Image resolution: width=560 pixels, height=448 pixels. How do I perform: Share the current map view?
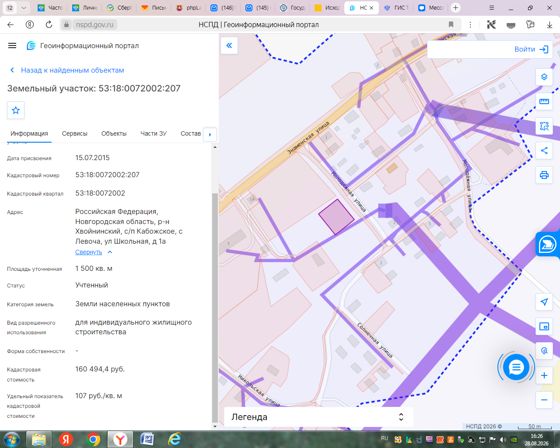[544, 150]
